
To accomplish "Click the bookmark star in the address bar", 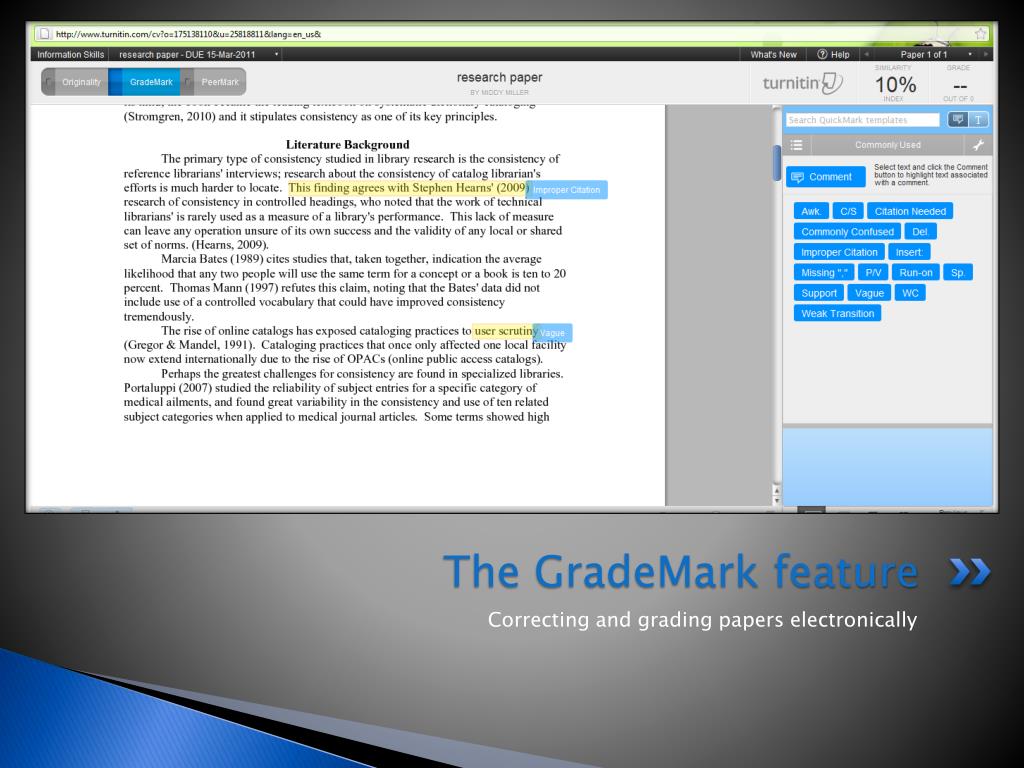I will pyautogui.click(x=980, y=33).
